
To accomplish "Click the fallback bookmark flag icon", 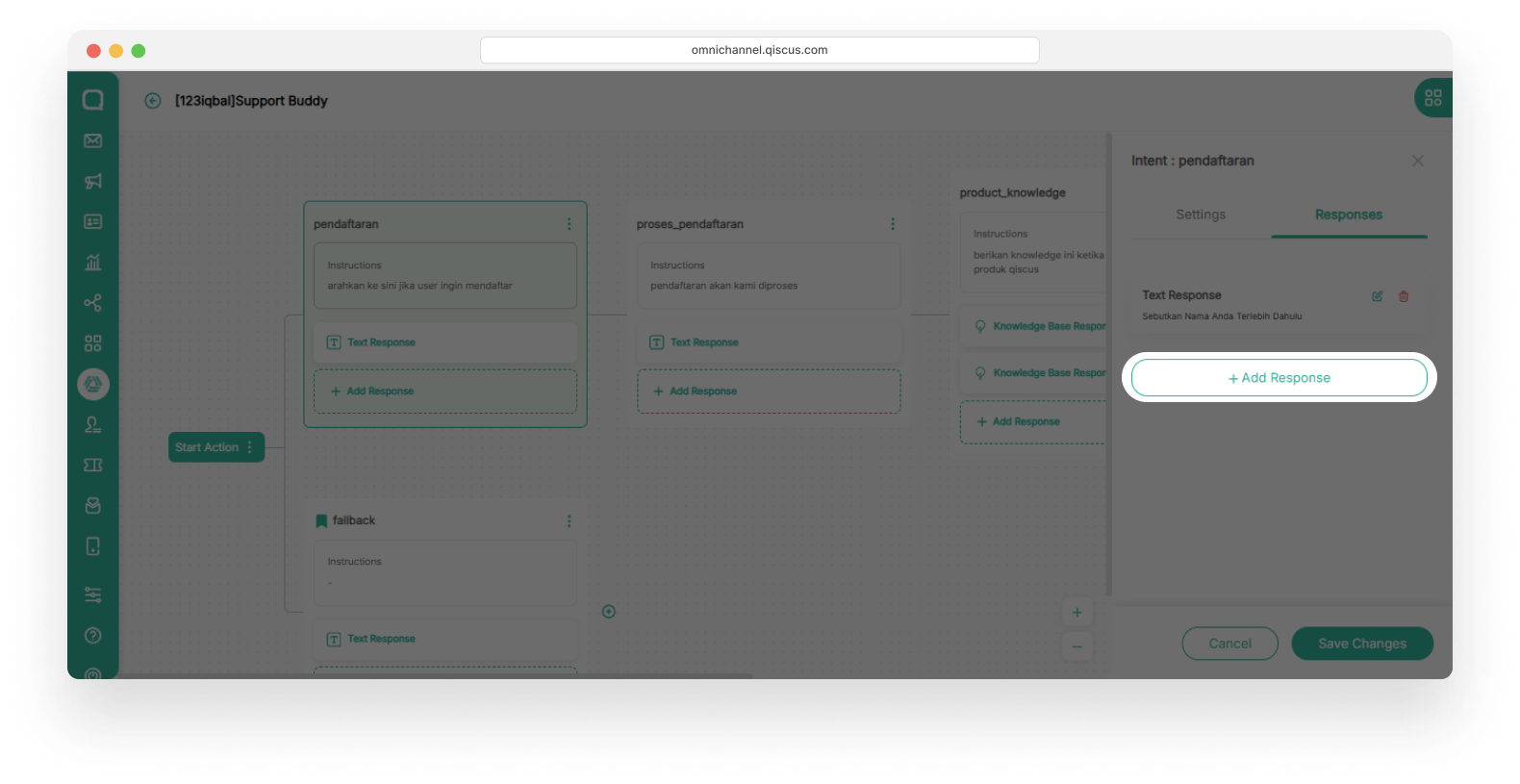I will point(321,520).
